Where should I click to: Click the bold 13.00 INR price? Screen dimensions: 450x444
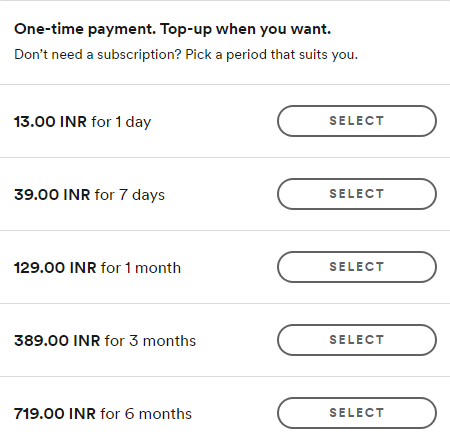click(50, 122)
